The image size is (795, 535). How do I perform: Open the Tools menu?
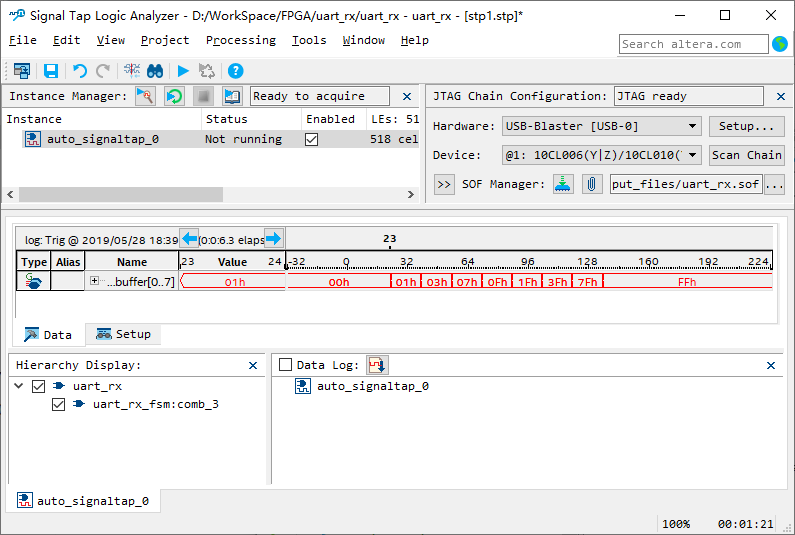tap(309, 40)
